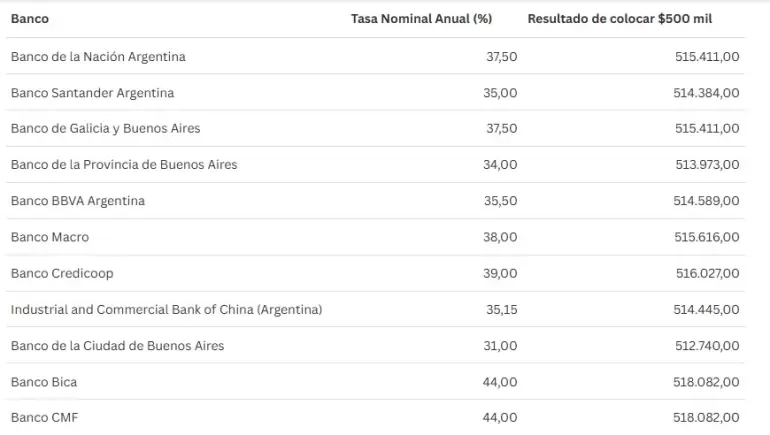Select the 515.616,00 result for Banco Macro

pyautogui.click(x=707, y=237)
